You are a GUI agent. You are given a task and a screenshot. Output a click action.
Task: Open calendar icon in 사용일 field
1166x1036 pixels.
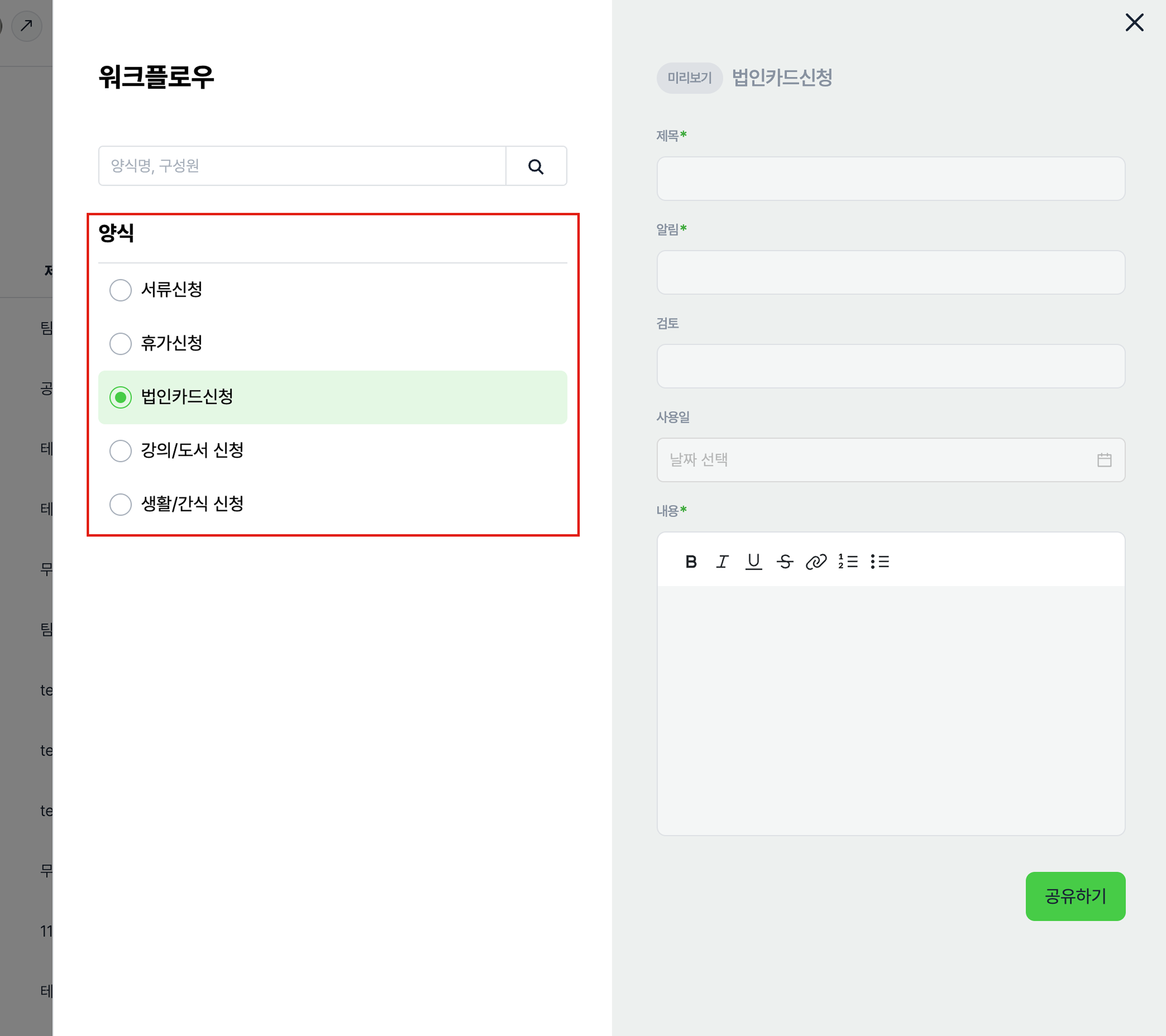(1104, 460)
